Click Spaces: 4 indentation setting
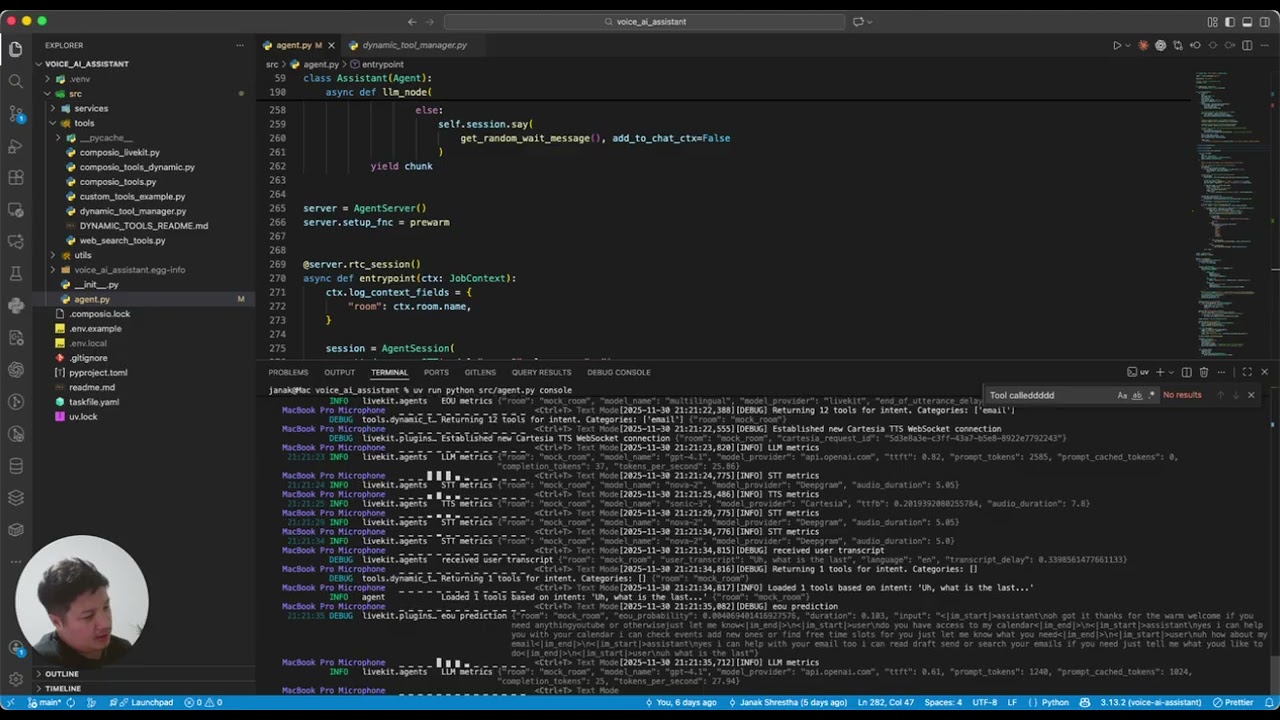 (944, 702)
